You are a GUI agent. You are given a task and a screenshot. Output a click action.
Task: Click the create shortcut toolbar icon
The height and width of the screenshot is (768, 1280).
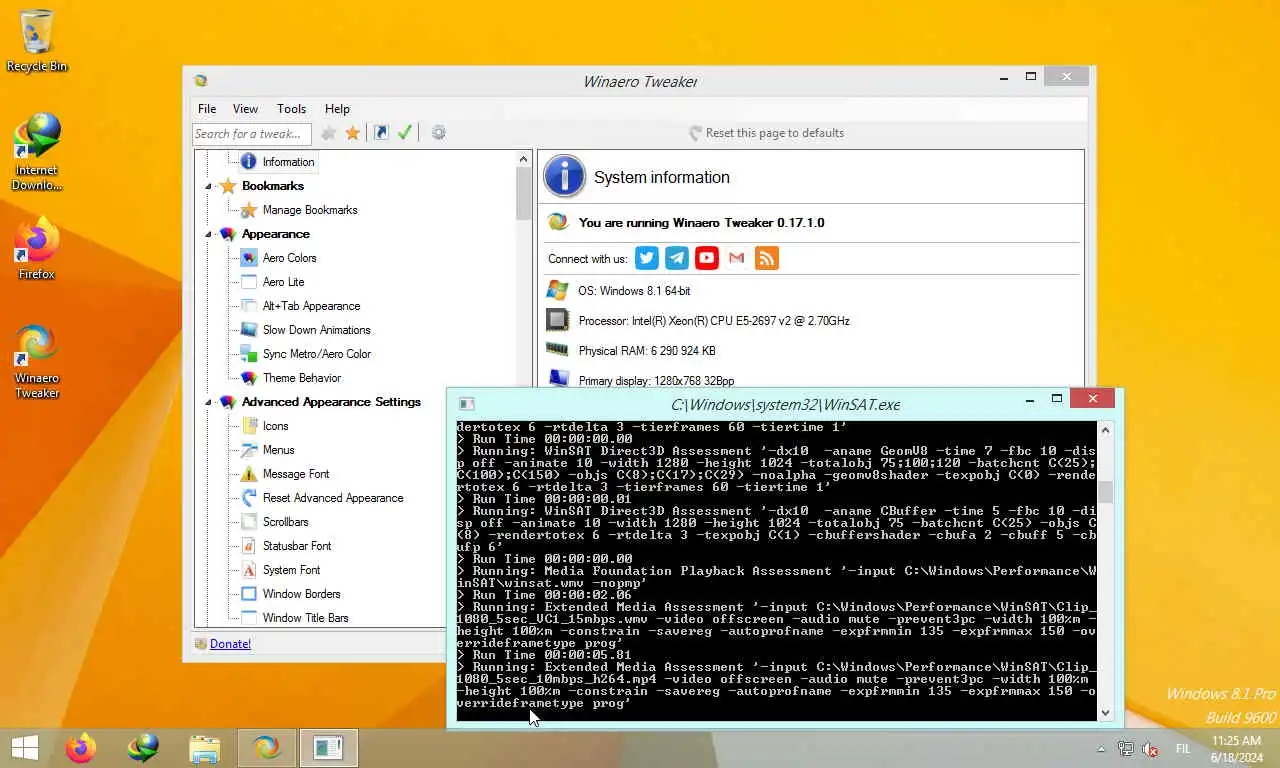point(381,133)
